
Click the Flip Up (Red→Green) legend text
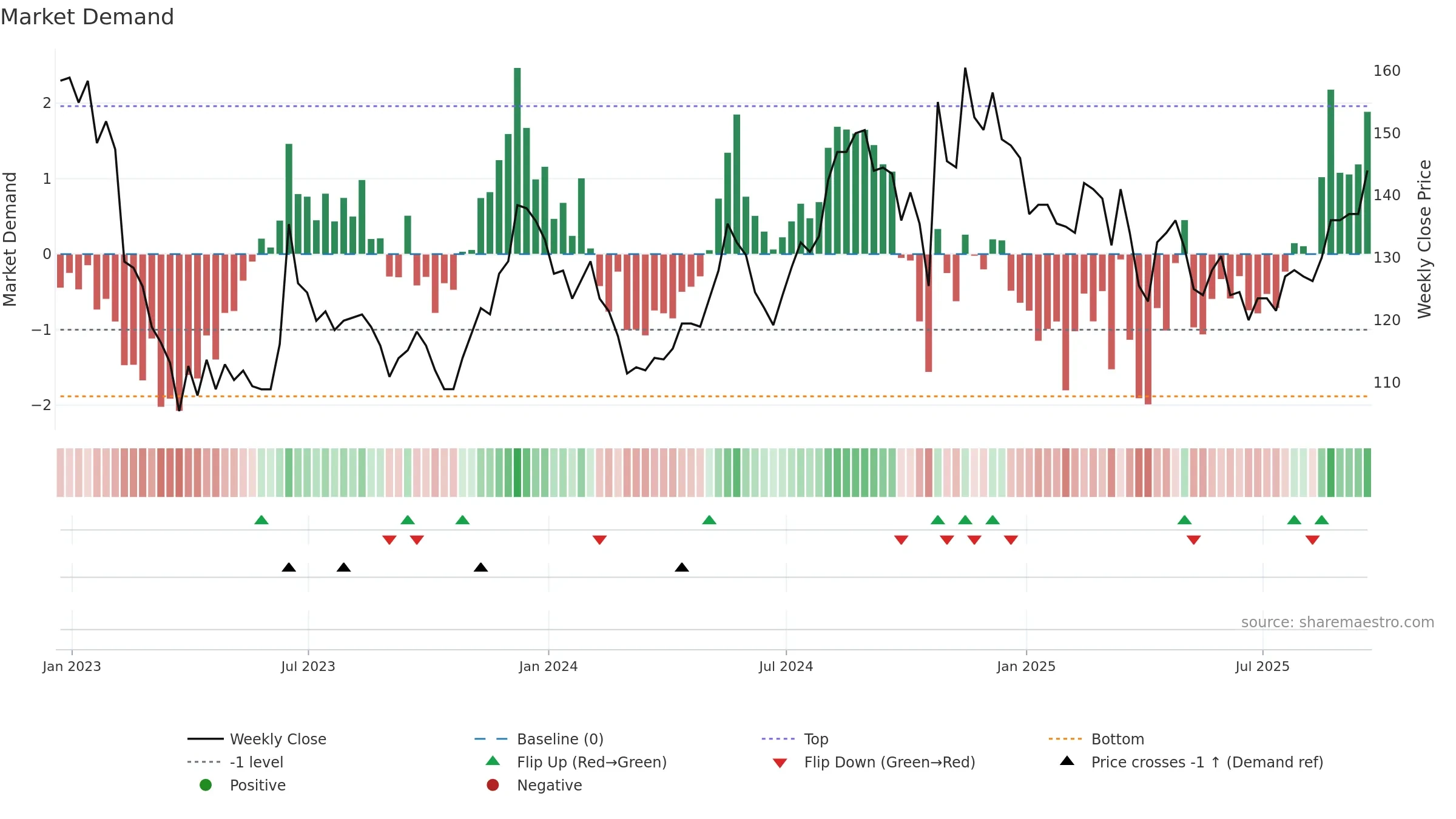tap(591, 762)
